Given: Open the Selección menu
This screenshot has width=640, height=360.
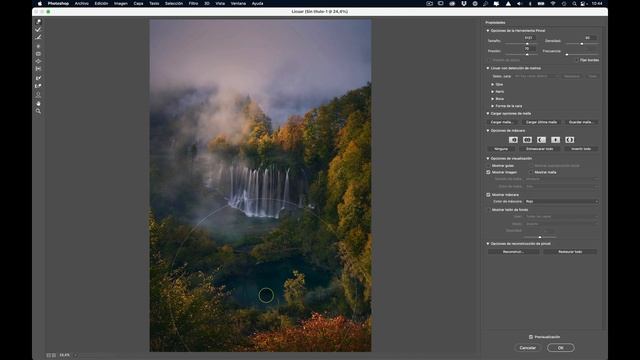Looking at the screenshot, I should pos(174,3).
